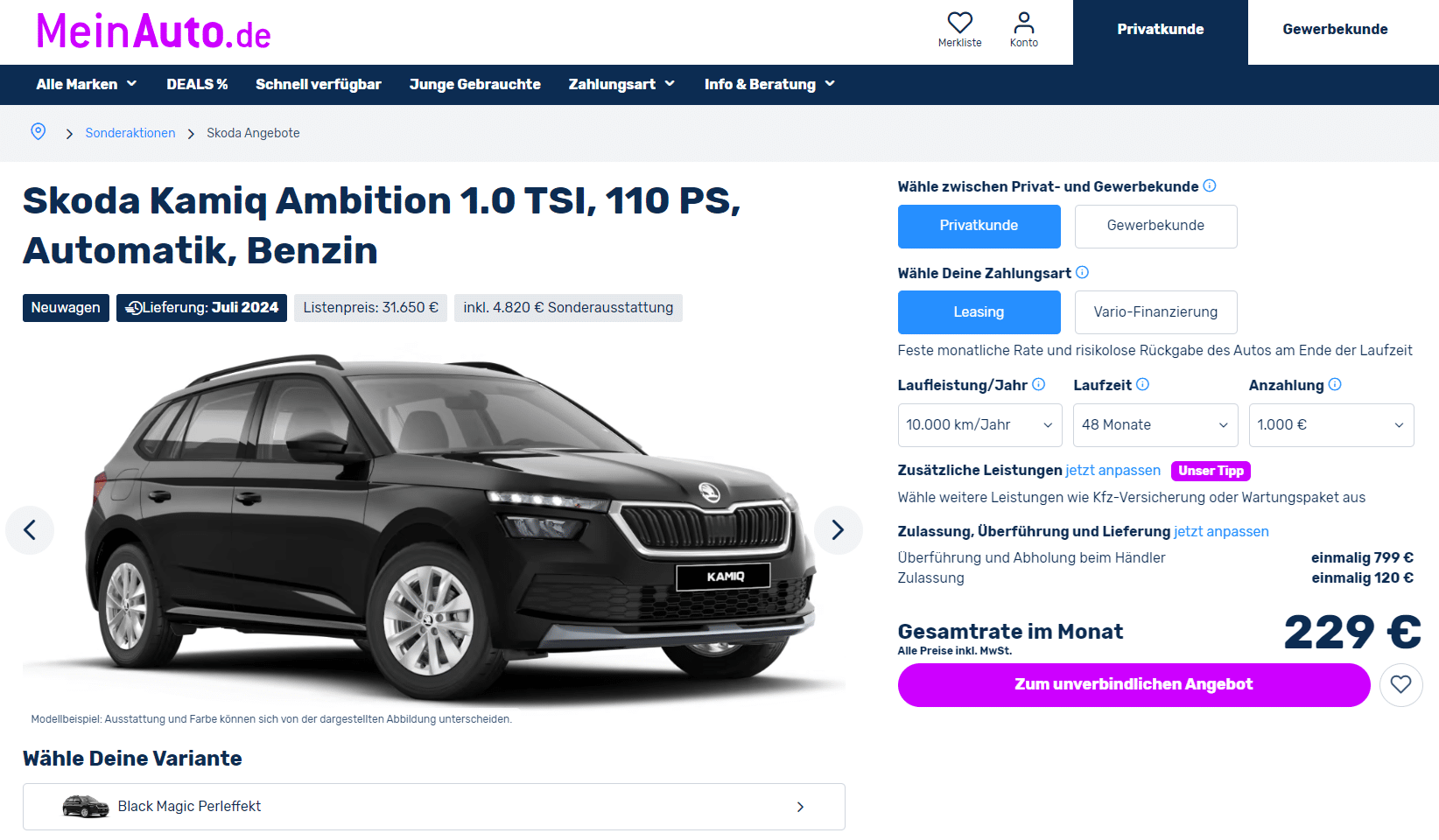Expand Alle Marken menu

(87, 84)
